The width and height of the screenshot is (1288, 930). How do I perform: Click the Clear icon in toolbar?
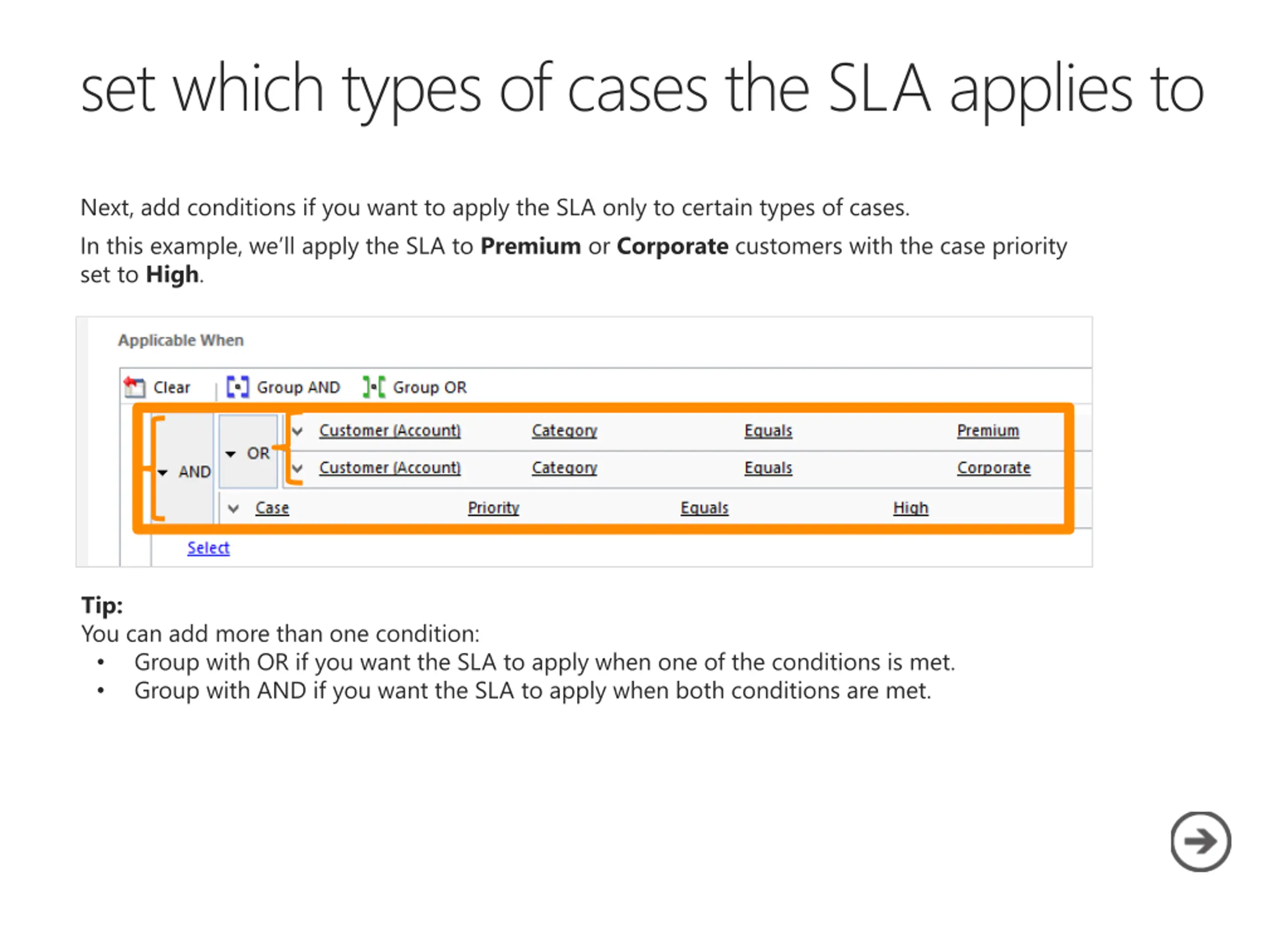(x=135, y=387)
